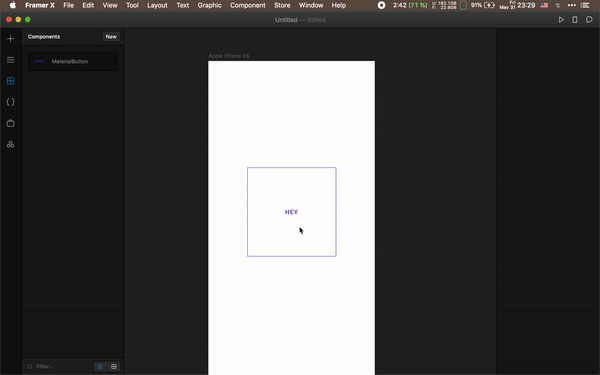The image size is (600, 375).
Task: Open device preview phone icon
Action: [x=575, y=20]
